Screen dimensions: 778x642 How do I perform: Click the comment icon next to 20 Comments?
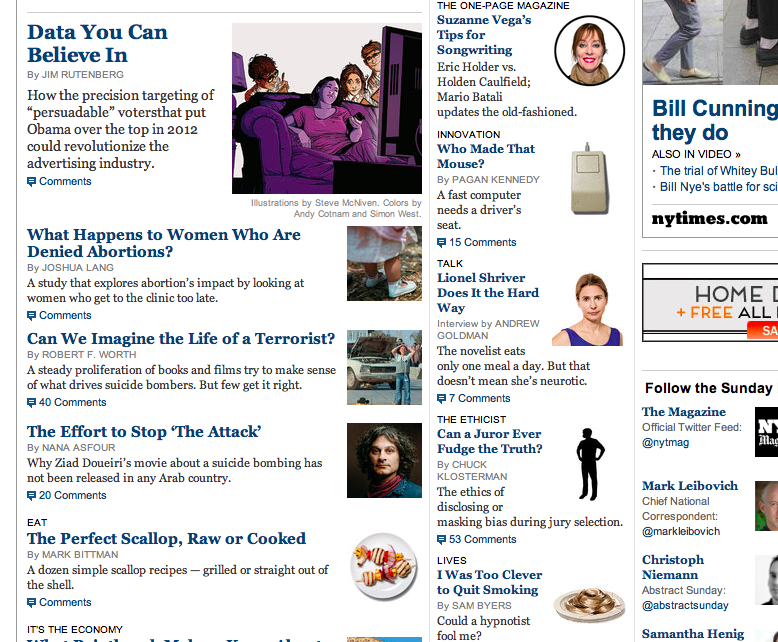[x=31, y=496]
